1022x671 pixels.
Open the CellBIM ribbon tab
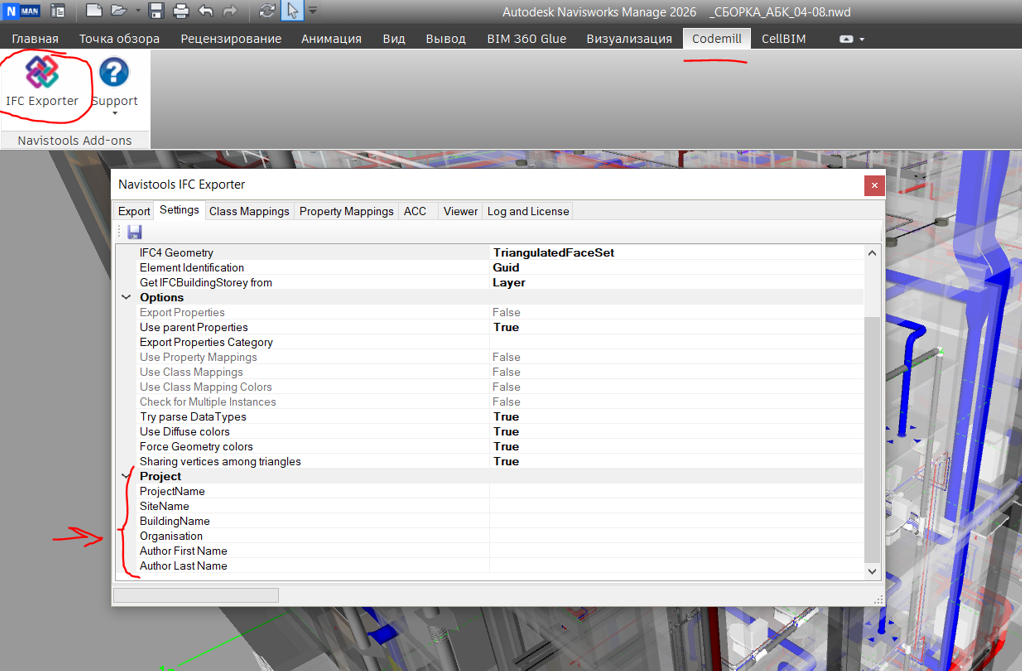pyautogui.click(x=783, y=38)
